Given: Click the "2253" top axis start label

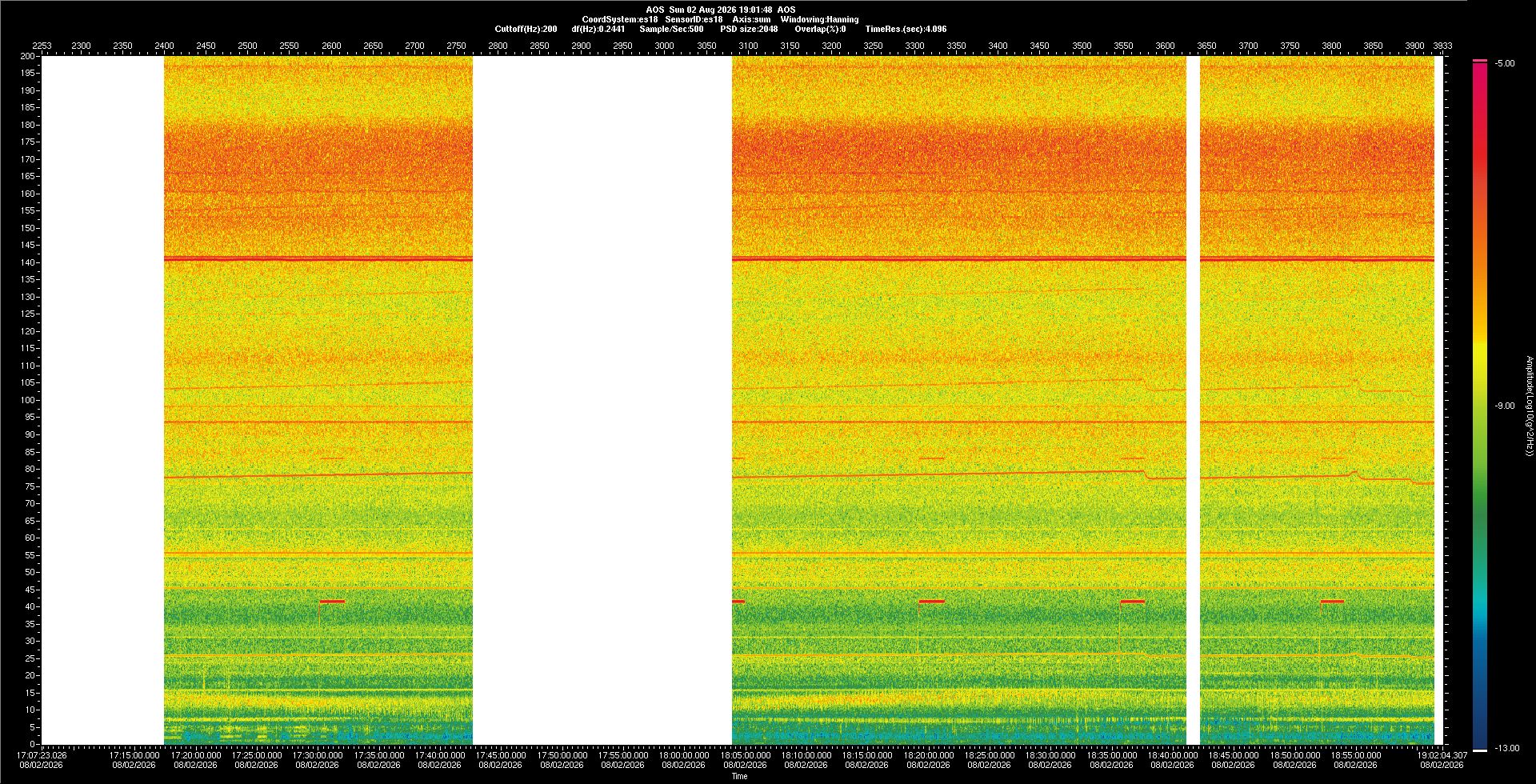Looking at the screenshot, I should coord(42,46).
